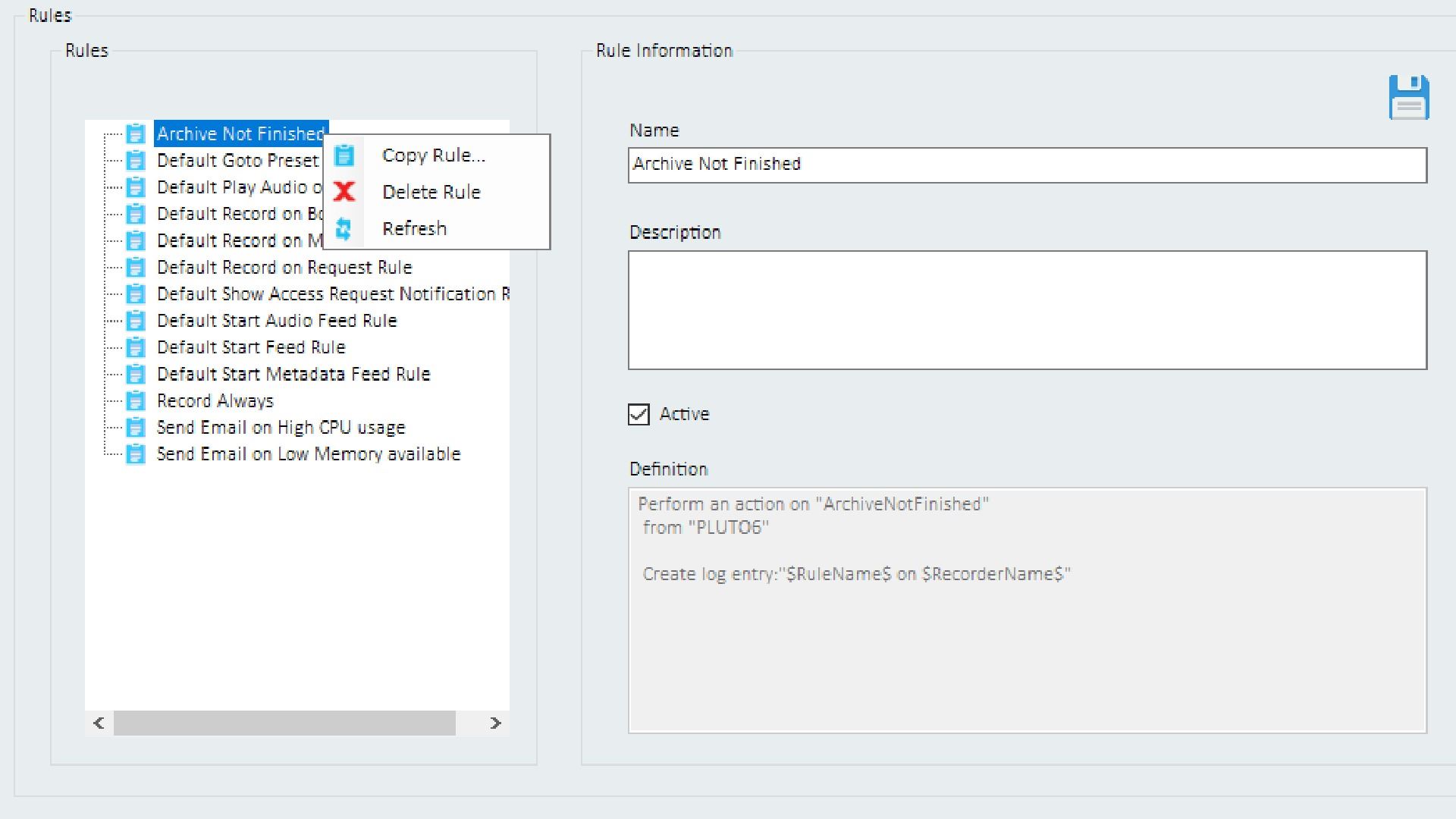Viewport: 1456px width, 819px height.
Task: Select the Default Start Feed Rule
Action: point(251,347)
